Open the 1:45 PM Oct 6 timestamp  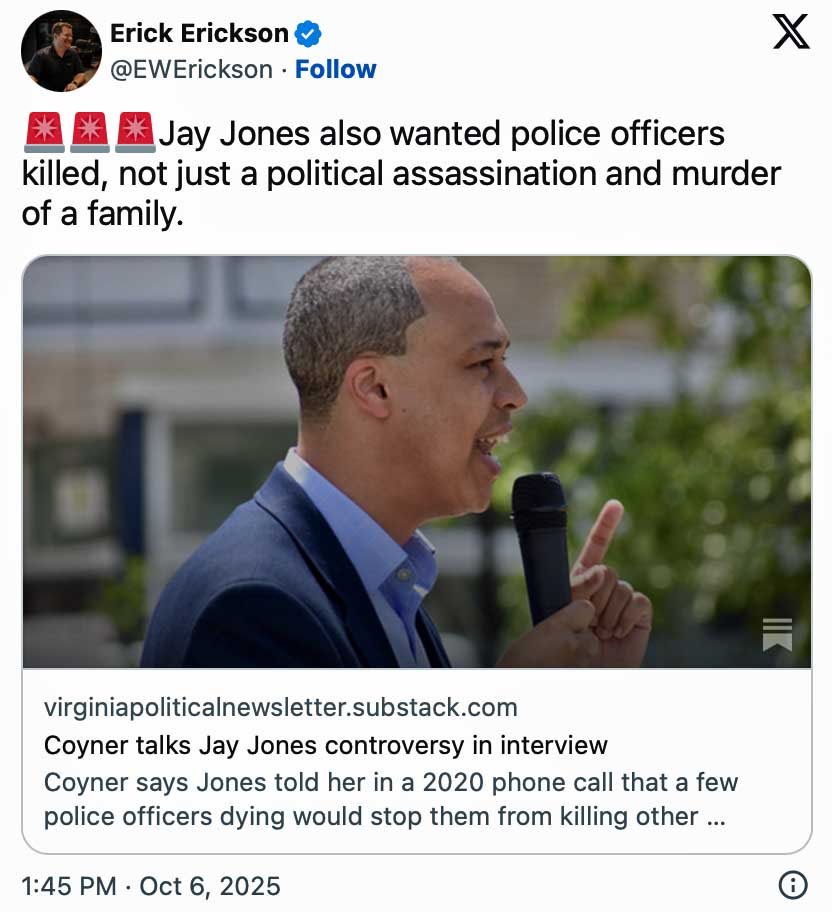pos(151,885)
